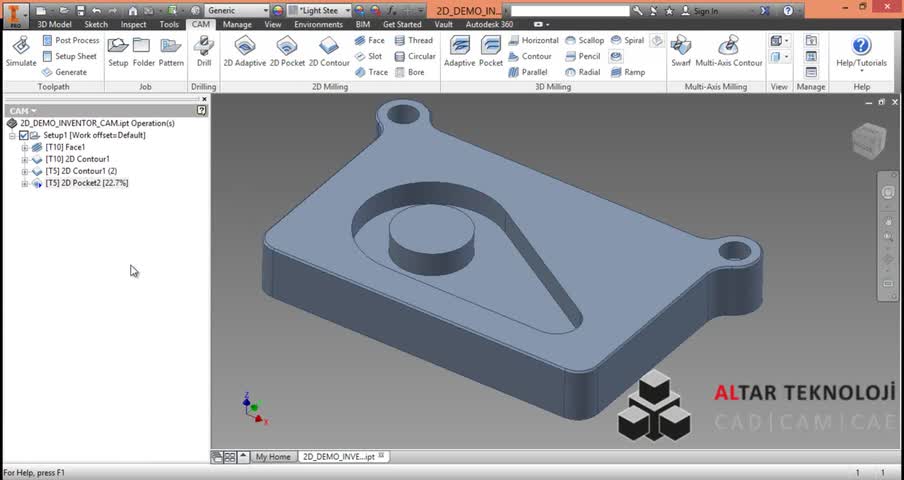Select the Slot milling operation
The image size is (904, 480).
368,56
